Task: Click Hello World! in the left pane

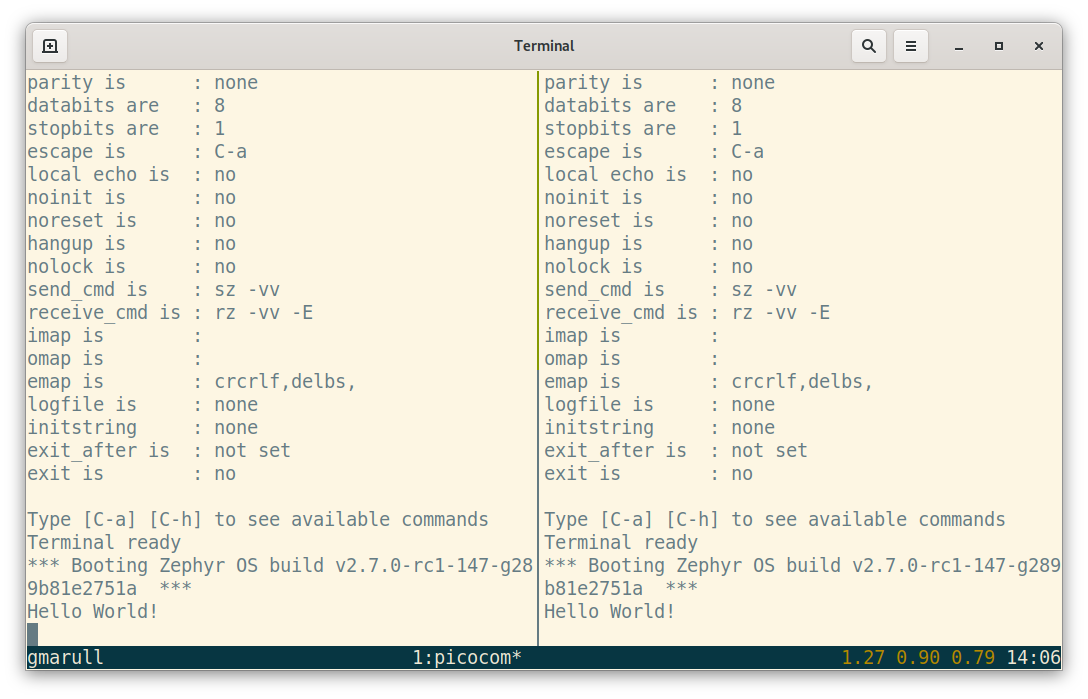Action: 91,611
